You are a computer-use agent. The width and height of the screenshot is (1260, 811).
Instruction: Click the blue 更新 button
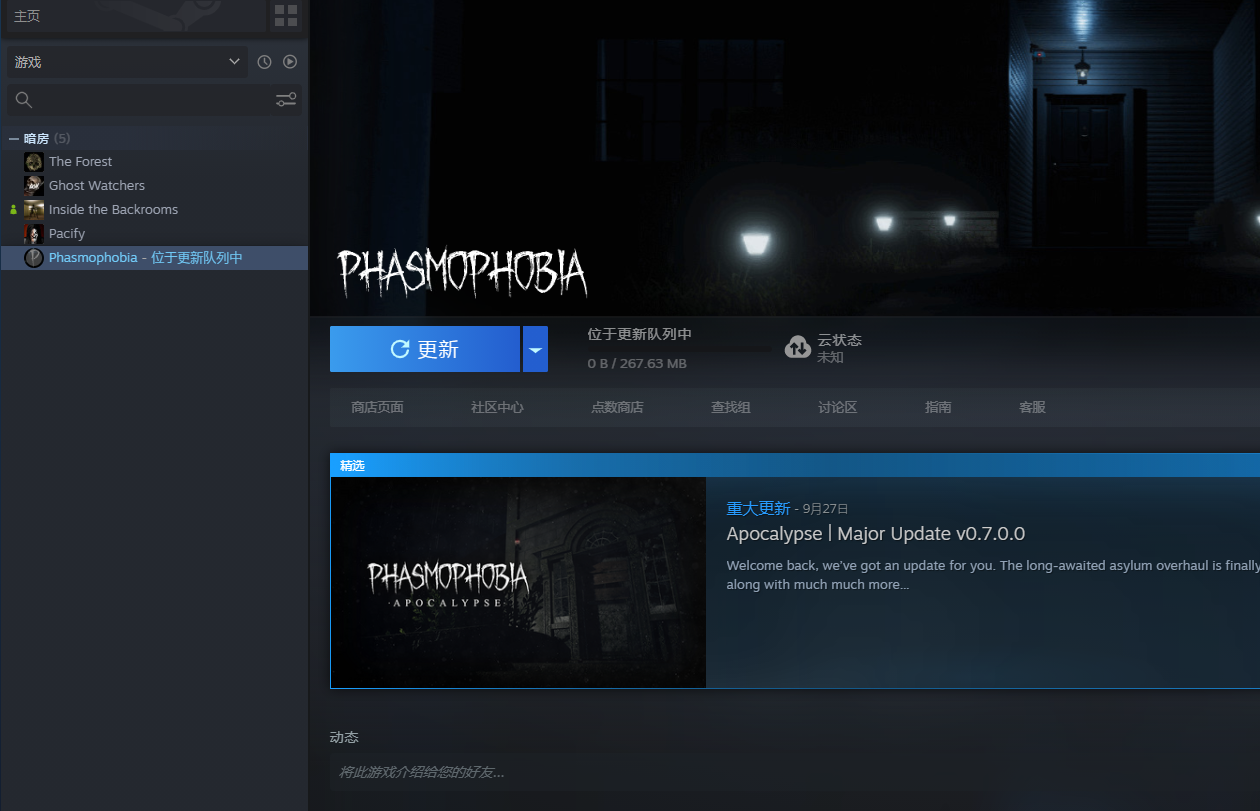coord(425,349)
